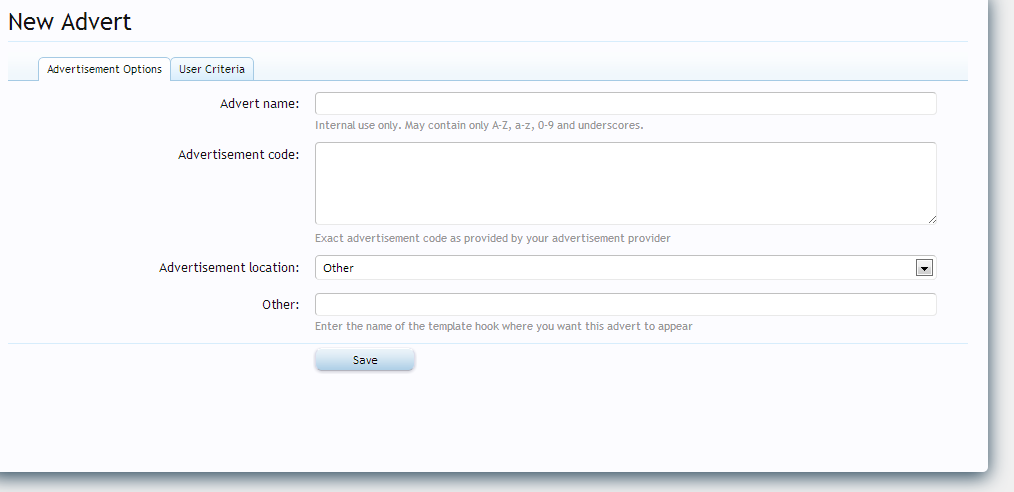The width and height of the screenshot is (1014, 492).
Task: Click empty tab bar right of User Criteria
Action: click(x=600, y=69)
